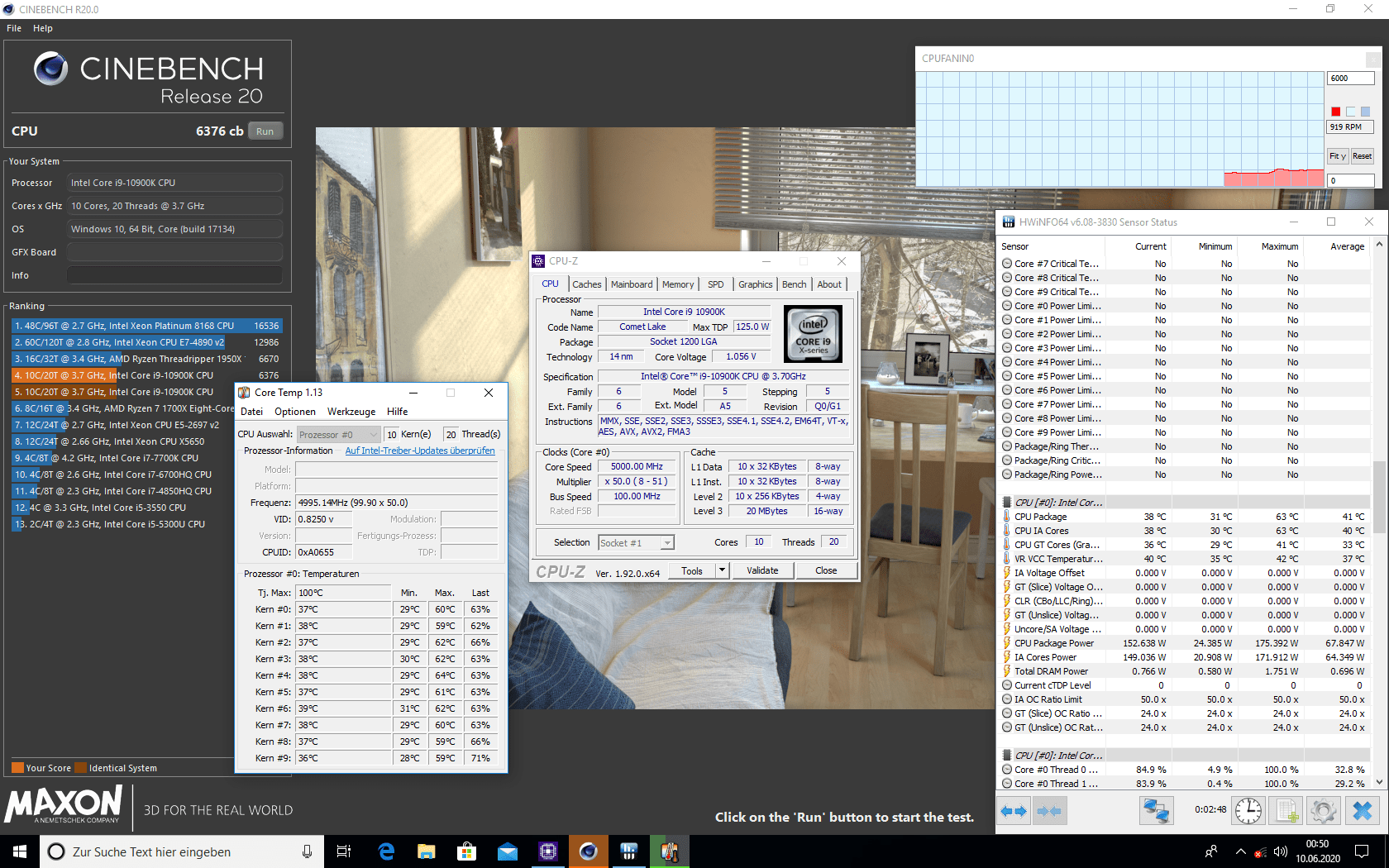Switch to Cinebench via its taskbar icon
This screenshot has width=1389, height=868.
589,851
